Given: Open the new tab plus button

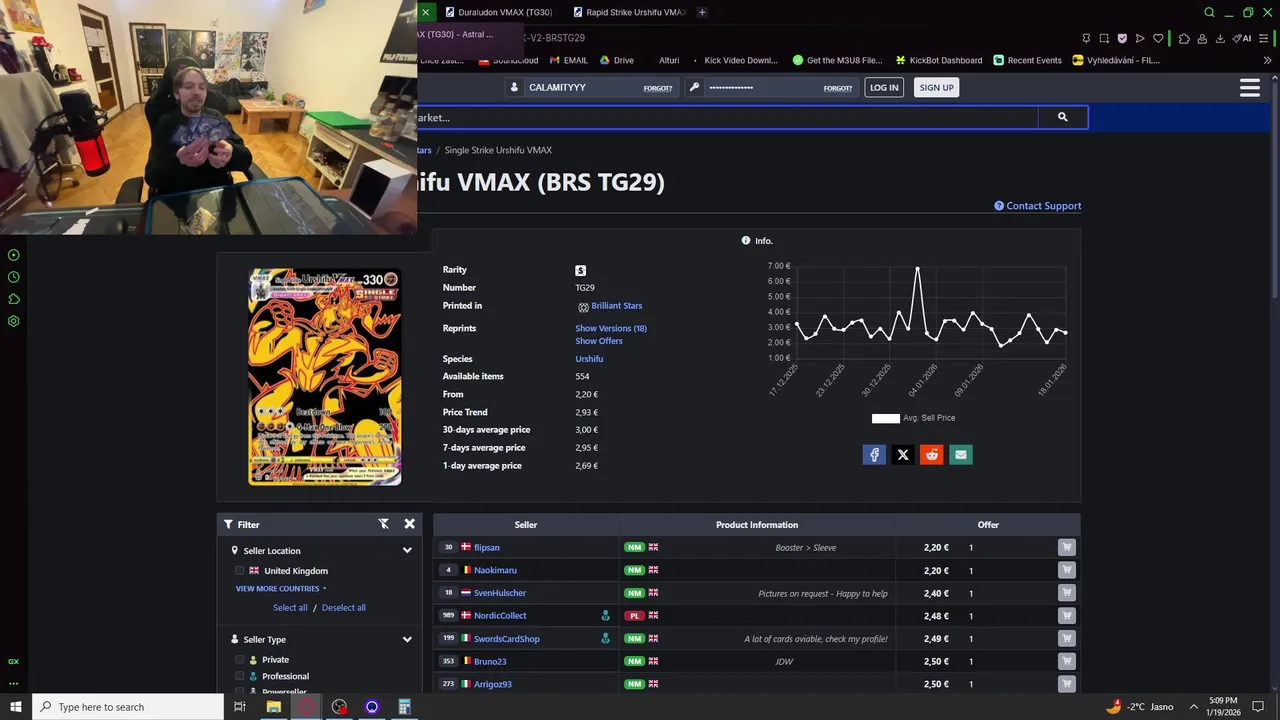Looking at the screenshot, I should [702, 12].
